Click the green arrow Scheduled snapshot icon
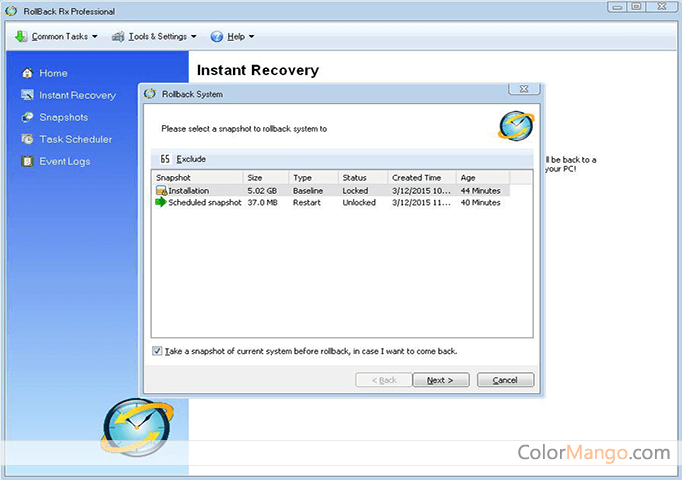682x480 pixels. (x=160, y=202)
